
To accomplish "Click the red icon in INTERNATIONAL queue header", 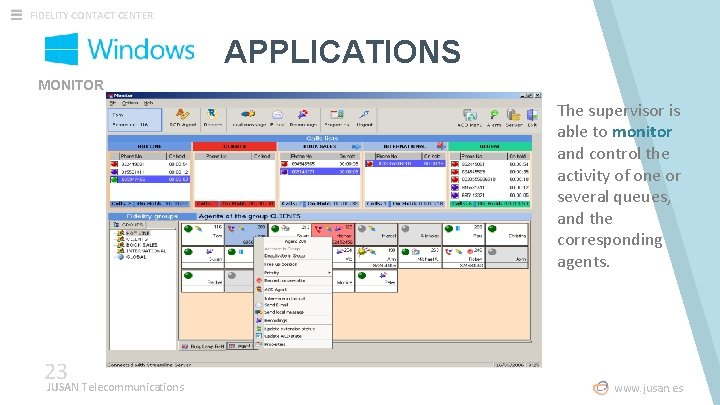I will [441, 146].
